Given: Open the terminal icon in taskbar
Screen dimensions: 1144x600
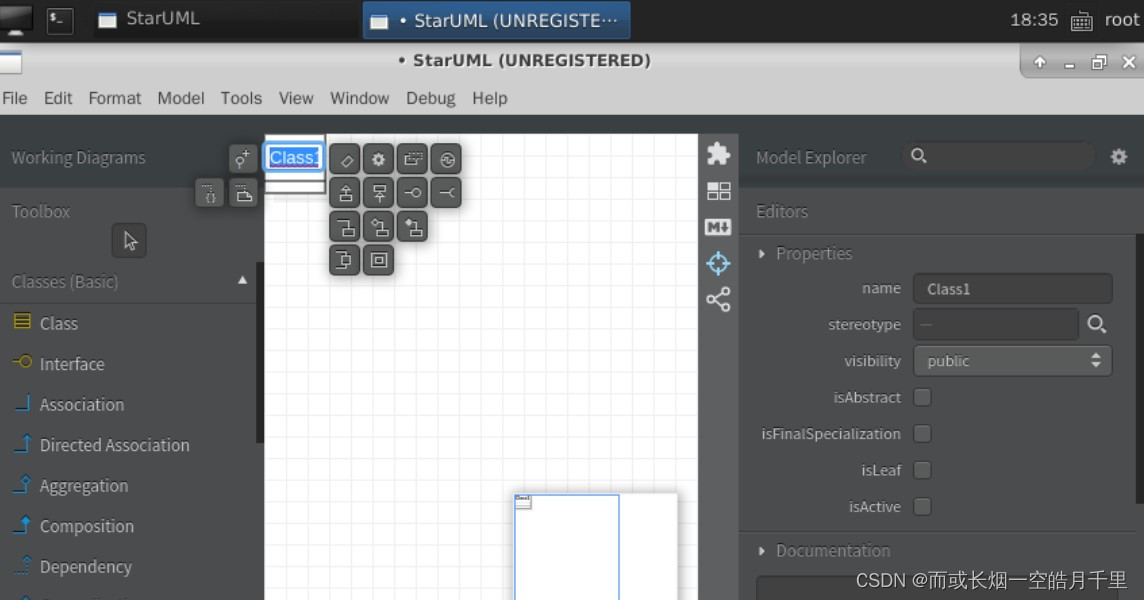Looking at the screenshot, I should 59,20.
